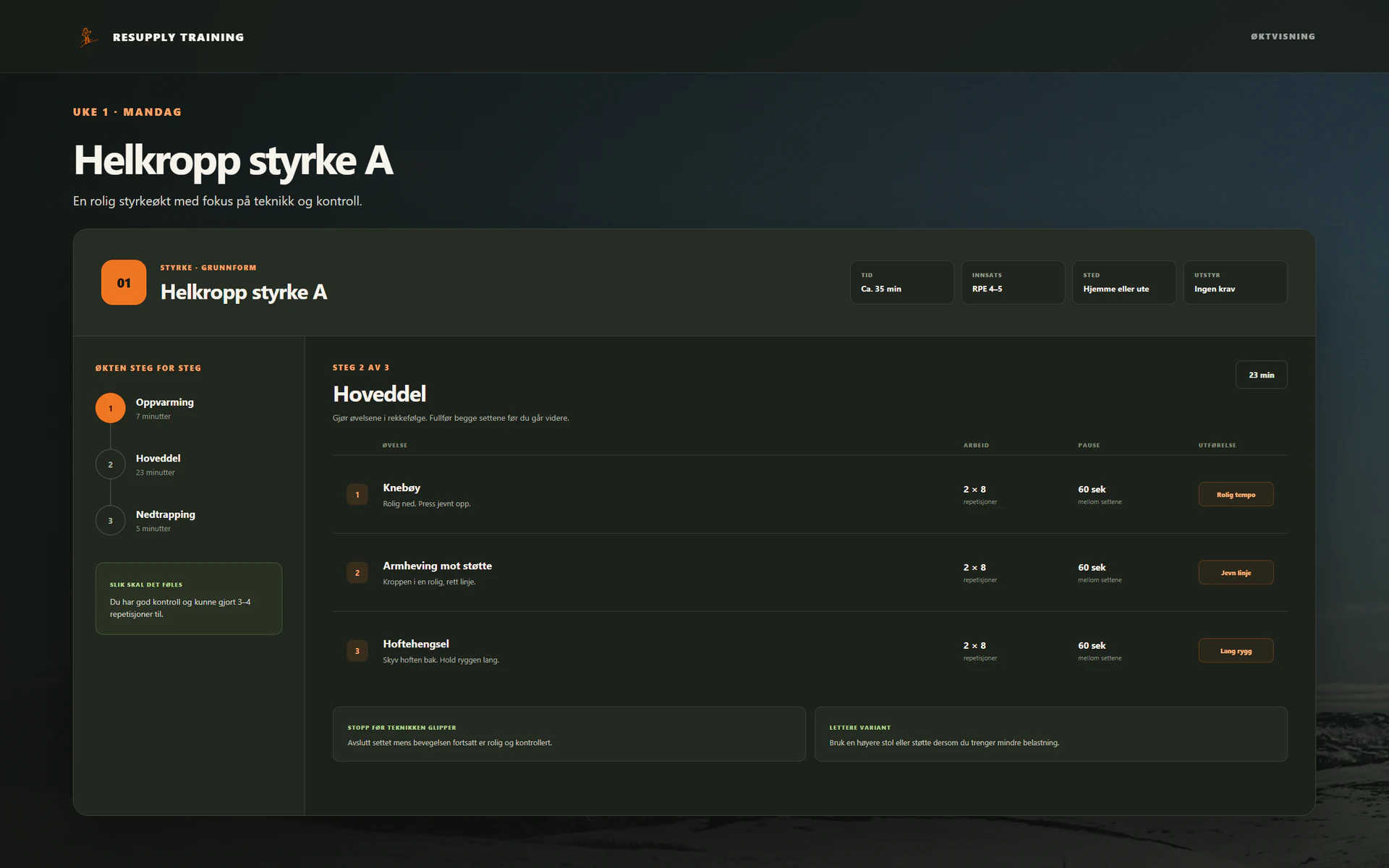The height and width of the screenshot is (868, 1389).
Task: Click step circle number 1 for Oppvarming
Action: [111, 409]
